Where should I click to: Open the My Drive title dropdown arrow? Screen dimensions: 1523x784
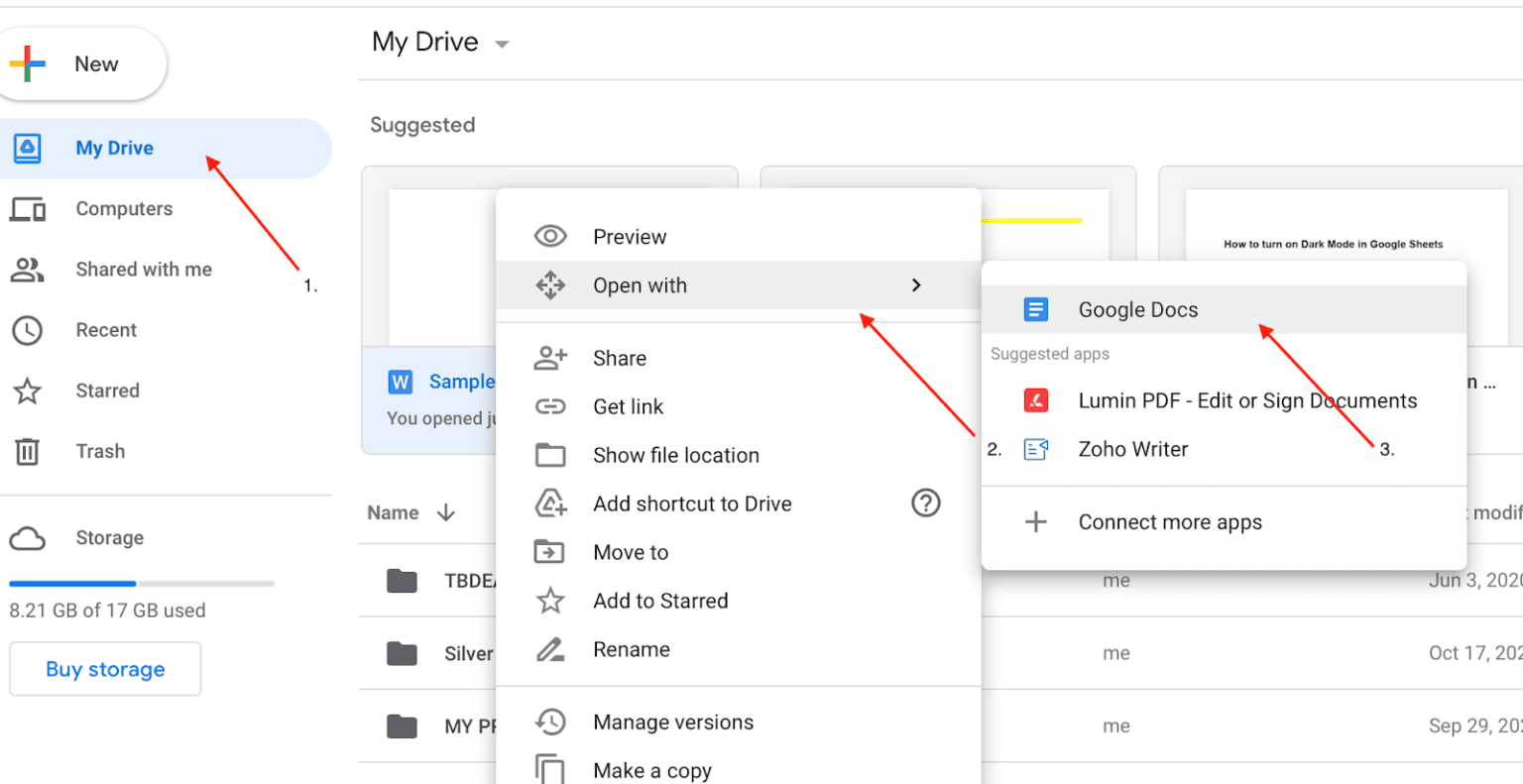pos(502,45)
